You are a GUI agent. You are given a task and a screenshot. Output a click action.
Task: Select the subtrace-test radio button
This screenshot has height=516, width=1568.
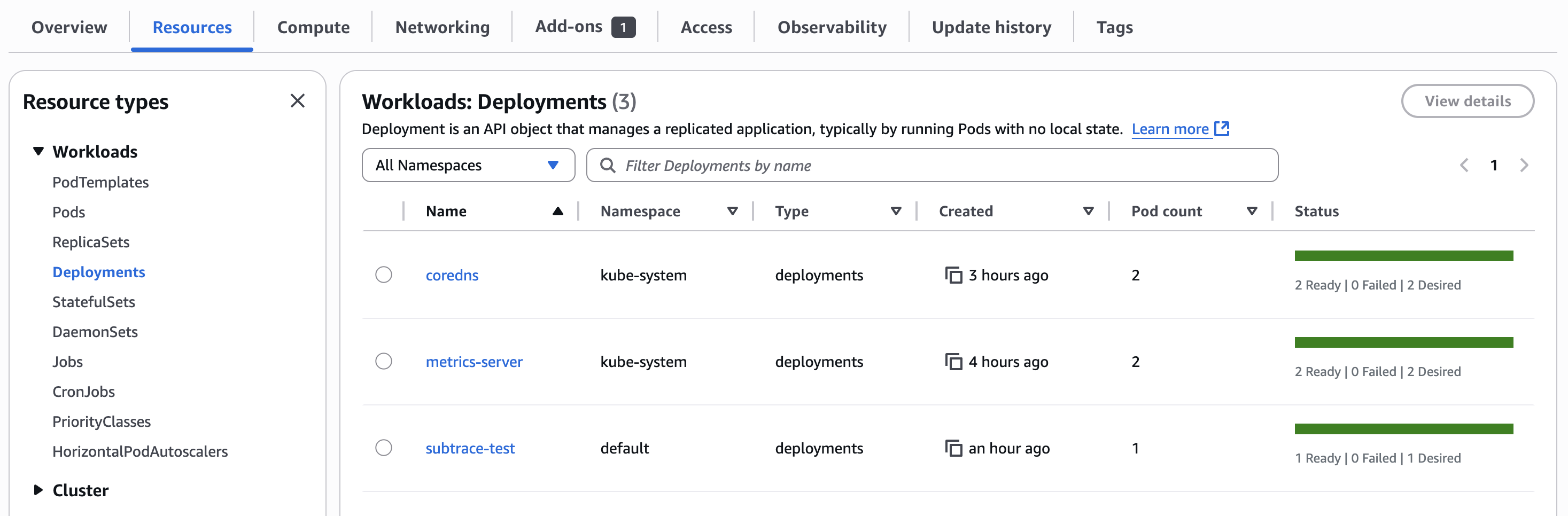[x=384, y=447]
